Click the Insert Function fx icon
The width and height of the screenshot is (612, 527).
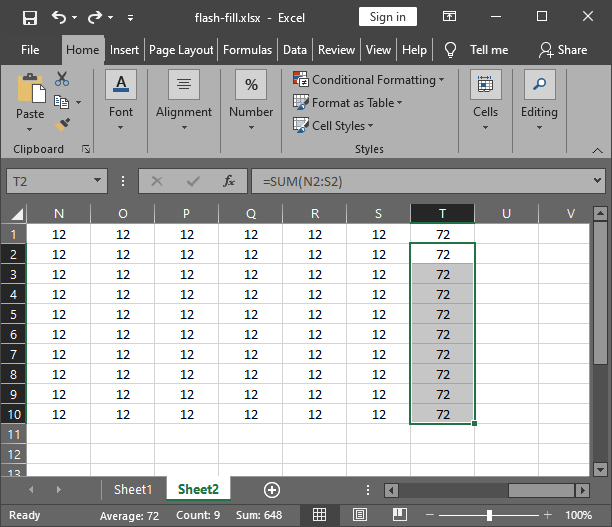[x=229, y=181]
